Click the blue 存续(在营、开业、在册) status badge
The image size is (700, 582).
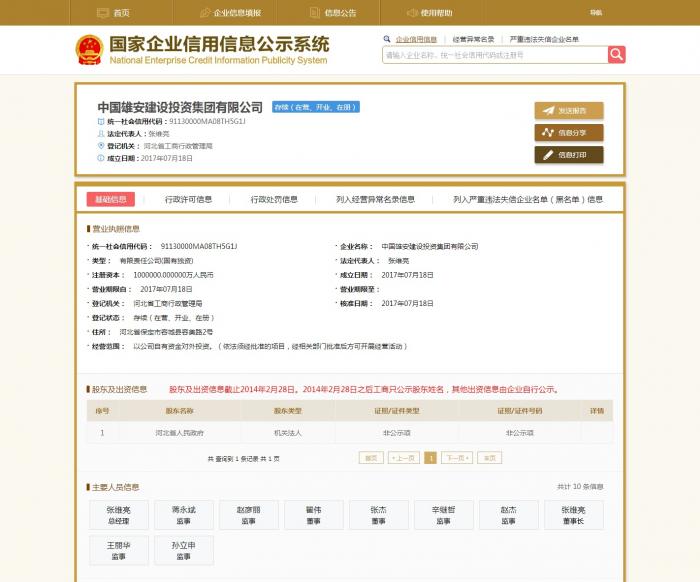click(316, 107)
